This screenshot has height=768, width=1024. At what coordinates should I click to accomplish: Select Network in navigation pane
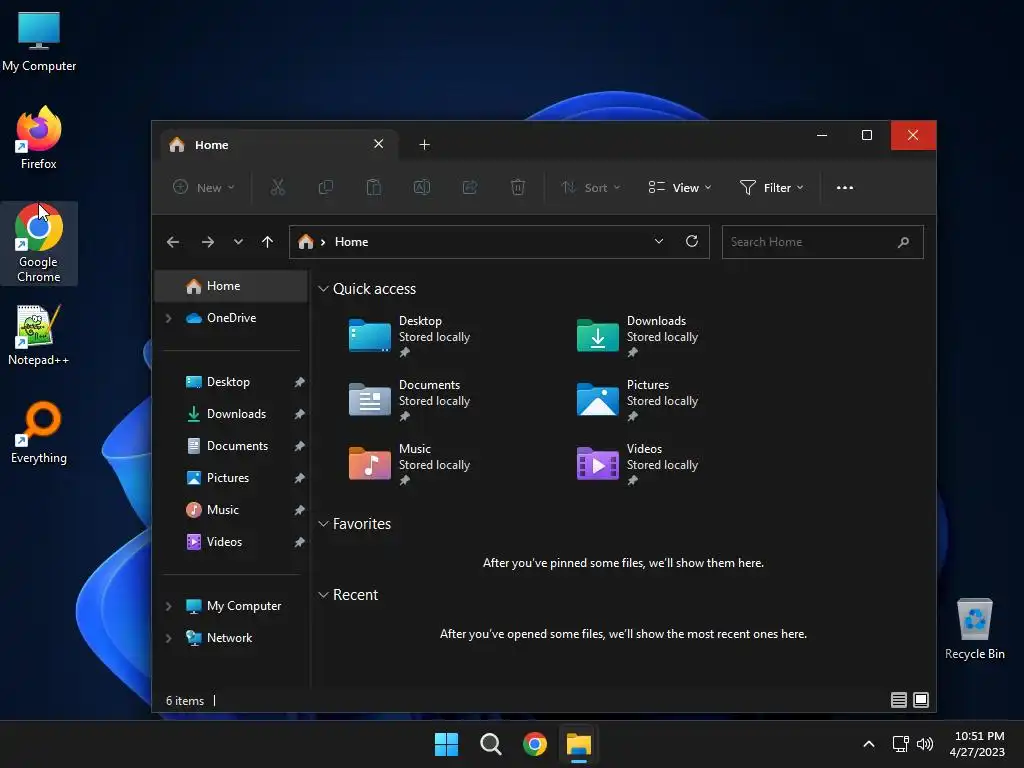pos(231,638)
